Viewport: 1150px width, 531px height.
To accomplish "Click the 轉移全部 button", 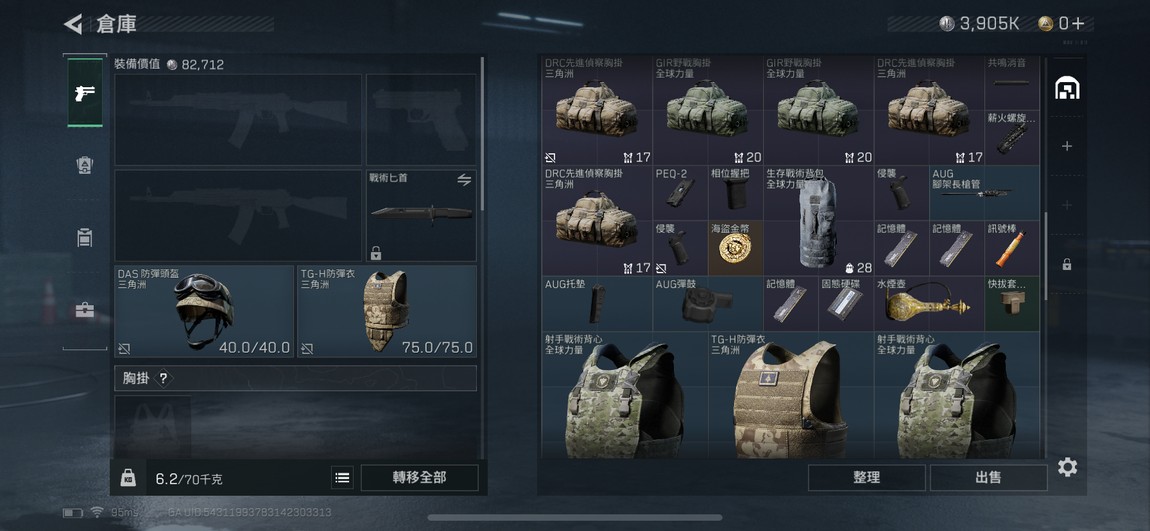I will tap(420, 477).
